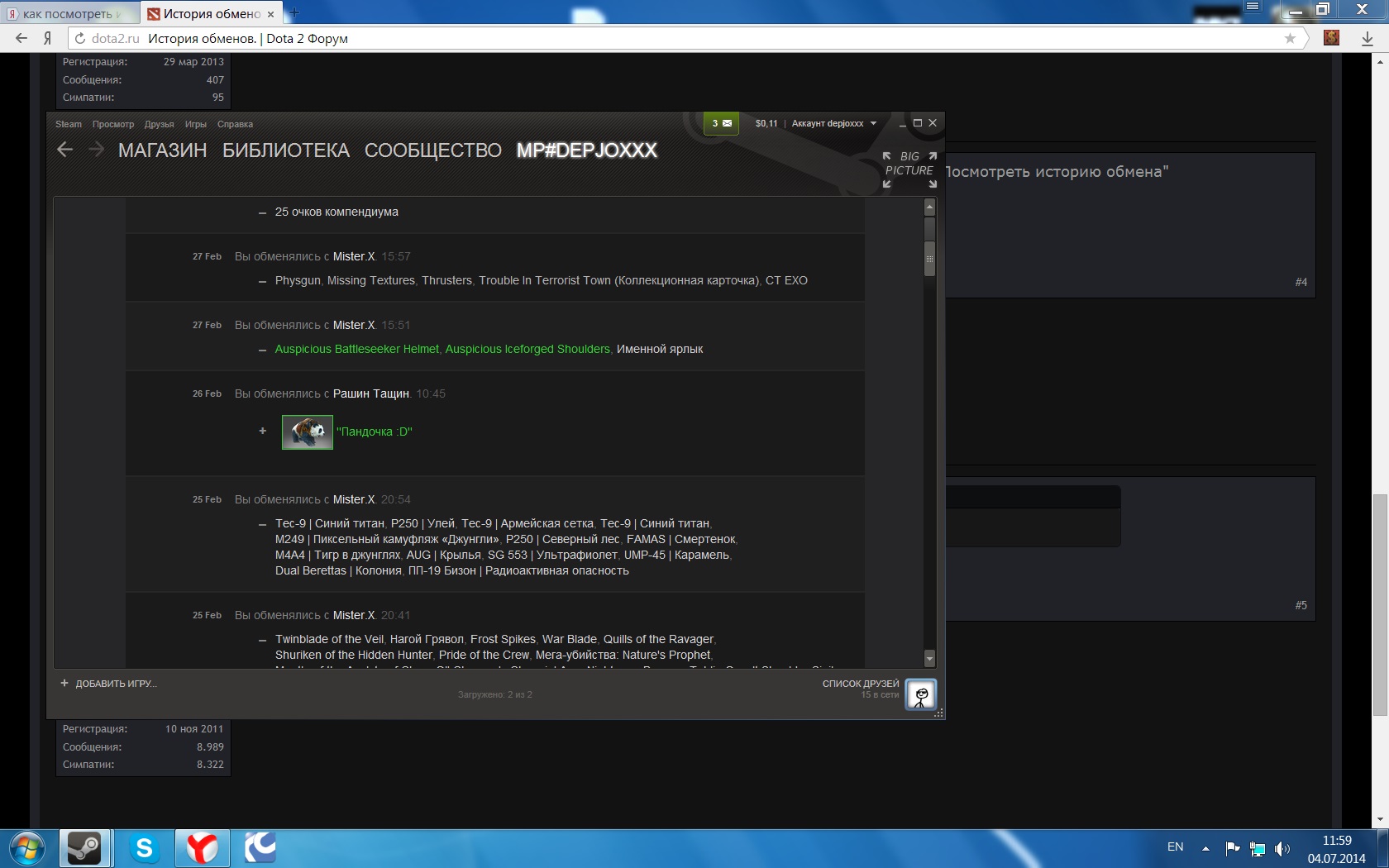Open Yandex home button in browser
This screenshot has width=1389, height=868.
48,38
